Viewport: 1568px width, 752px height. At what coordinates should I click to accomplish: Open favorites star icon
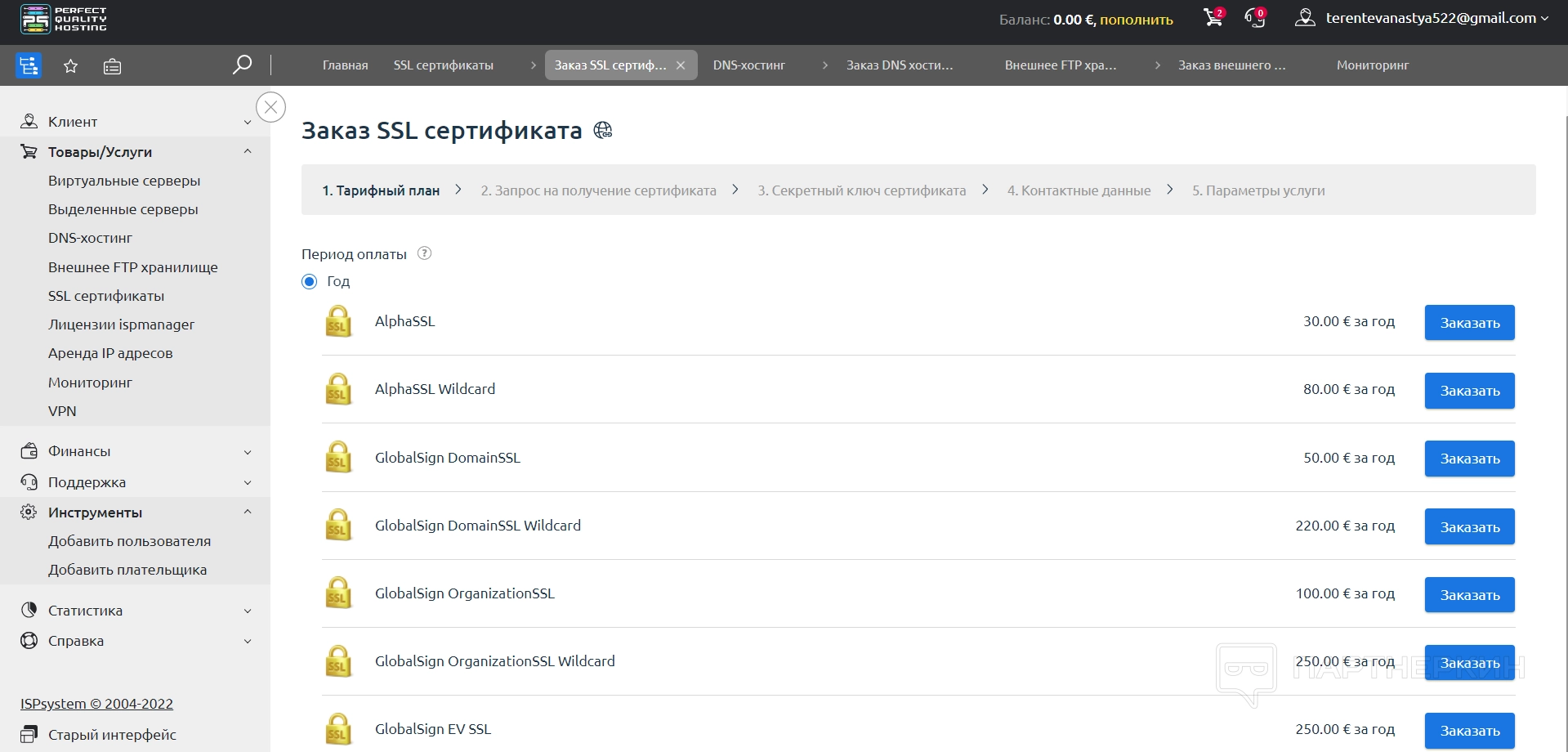click(71, 66)
